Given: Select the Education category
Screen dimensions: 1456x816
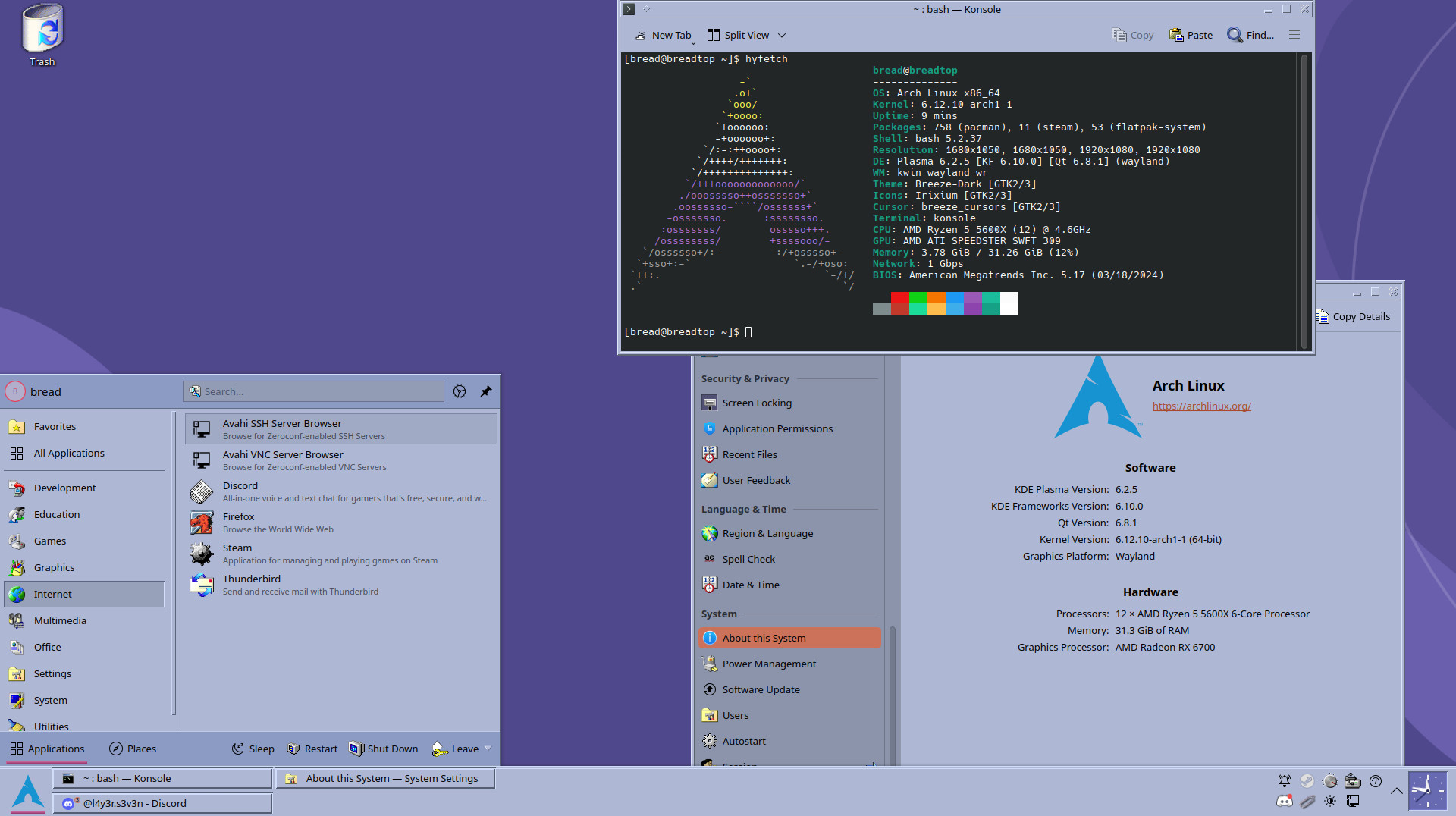Looking at the screenshot, I should pos(84,514).
